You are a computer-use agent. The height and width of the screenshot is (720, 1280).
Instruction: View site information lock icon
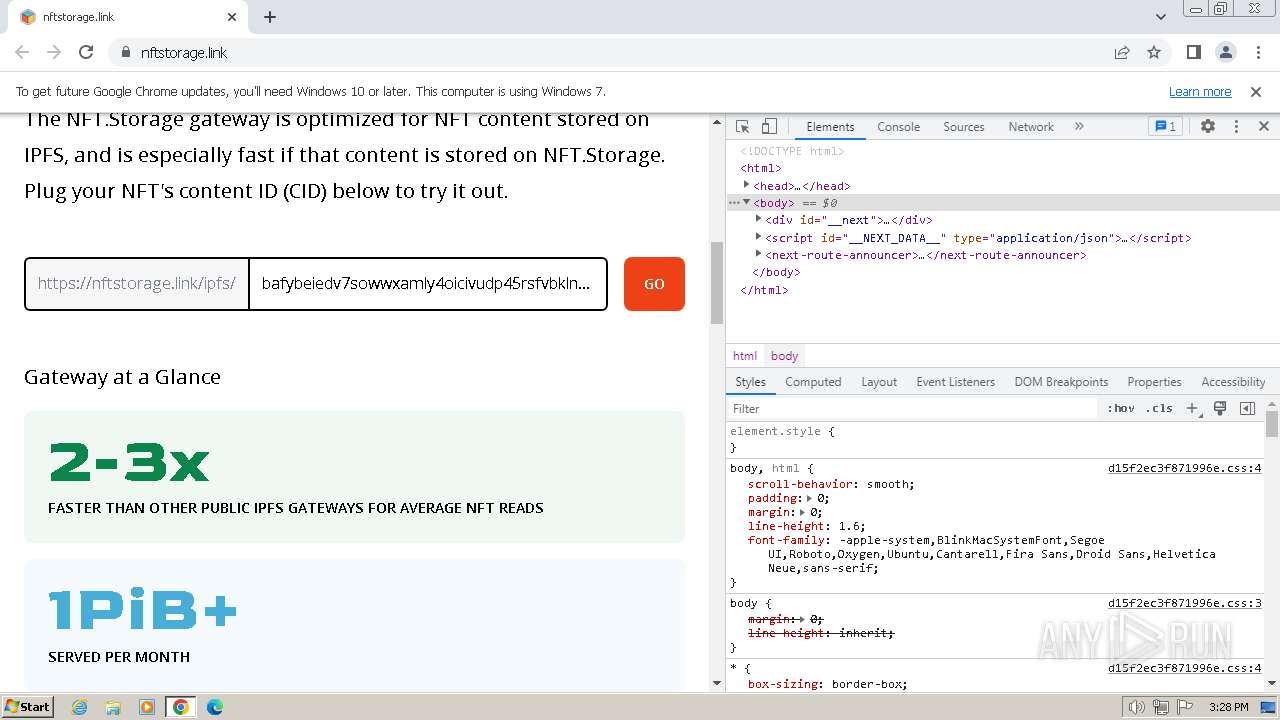tap(125, 52)
